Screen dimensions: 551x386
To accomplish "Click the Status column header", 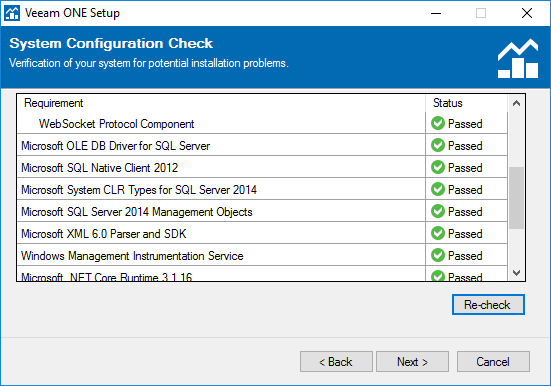I will (467, 103).
